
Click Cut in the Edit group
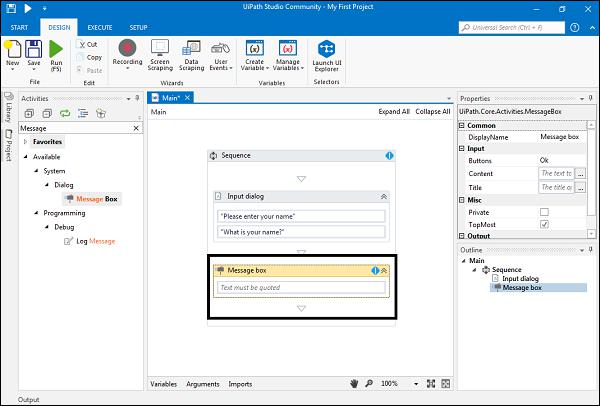88,44
